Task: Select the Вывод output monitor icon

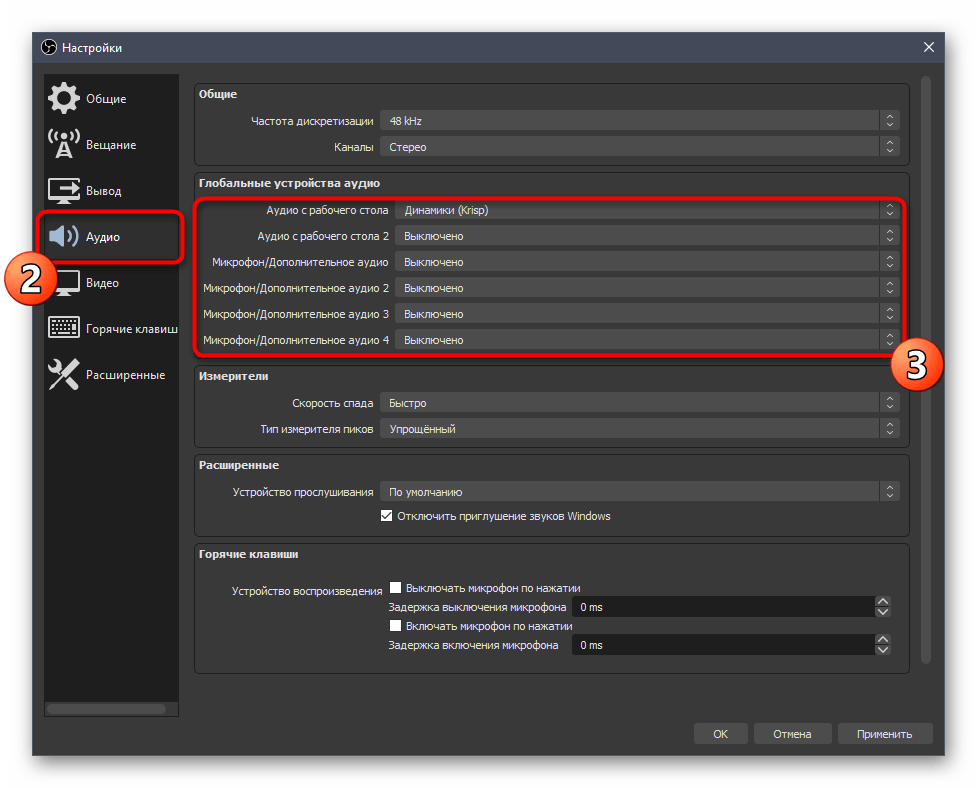Action: pos(64,190)
